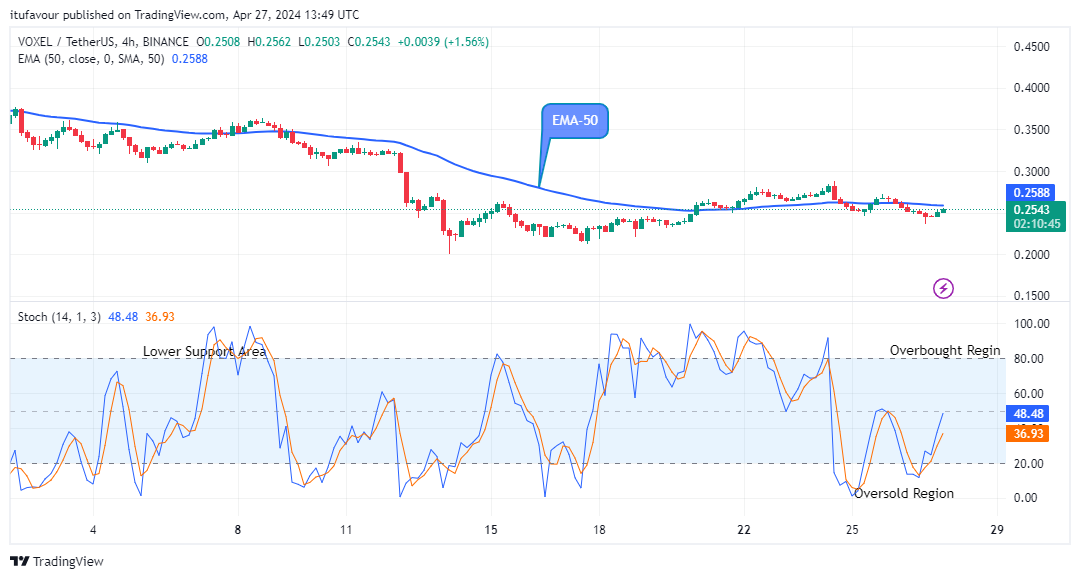
Task: Click the 20.00 stochastic axis label
Action: pos(1029,463)
